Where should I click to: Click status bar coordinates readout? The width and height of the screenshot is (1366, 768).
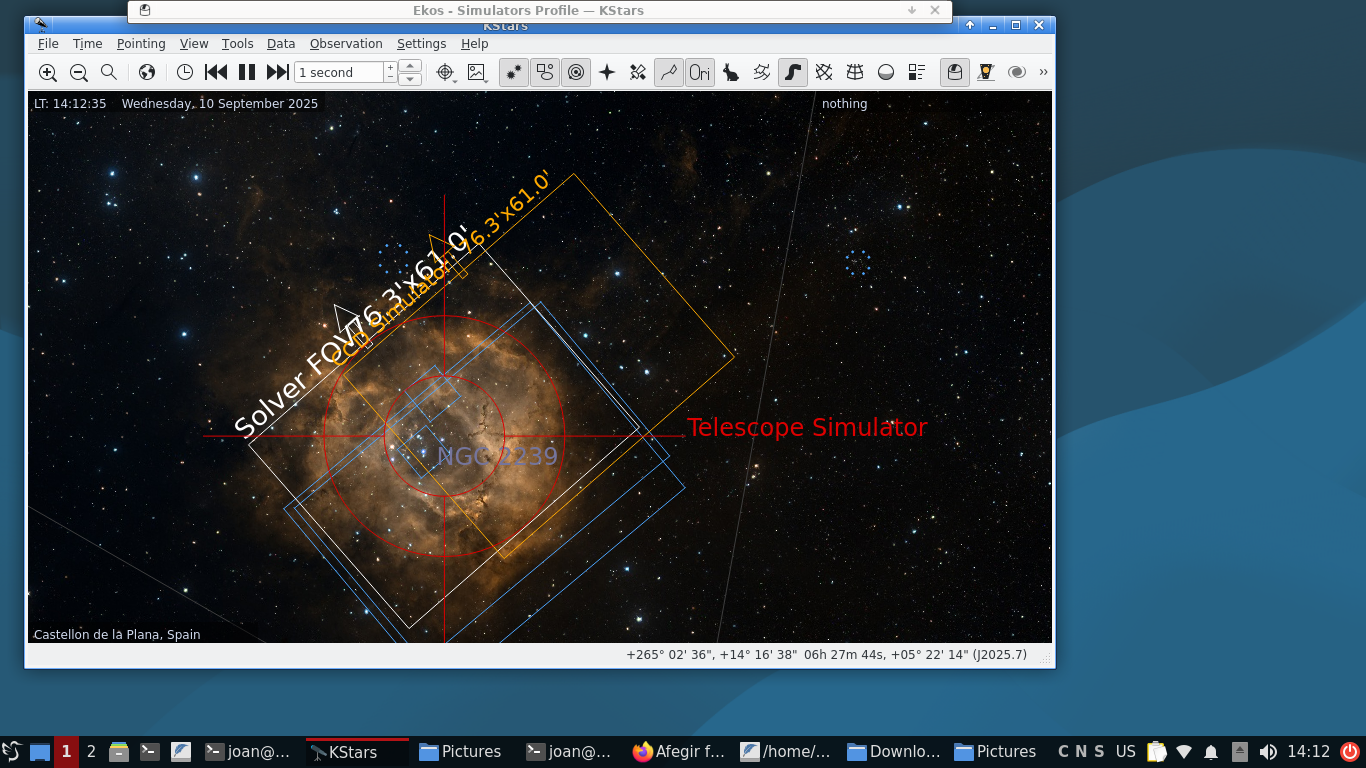827,655
